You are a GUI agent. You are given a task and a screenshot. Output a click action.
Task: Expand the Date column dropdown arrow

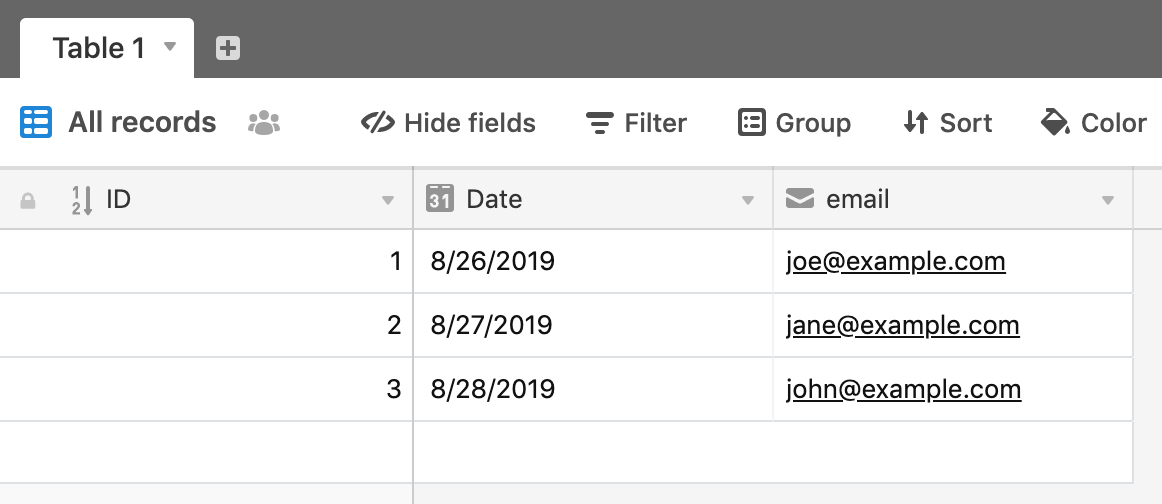click(748, 200)
